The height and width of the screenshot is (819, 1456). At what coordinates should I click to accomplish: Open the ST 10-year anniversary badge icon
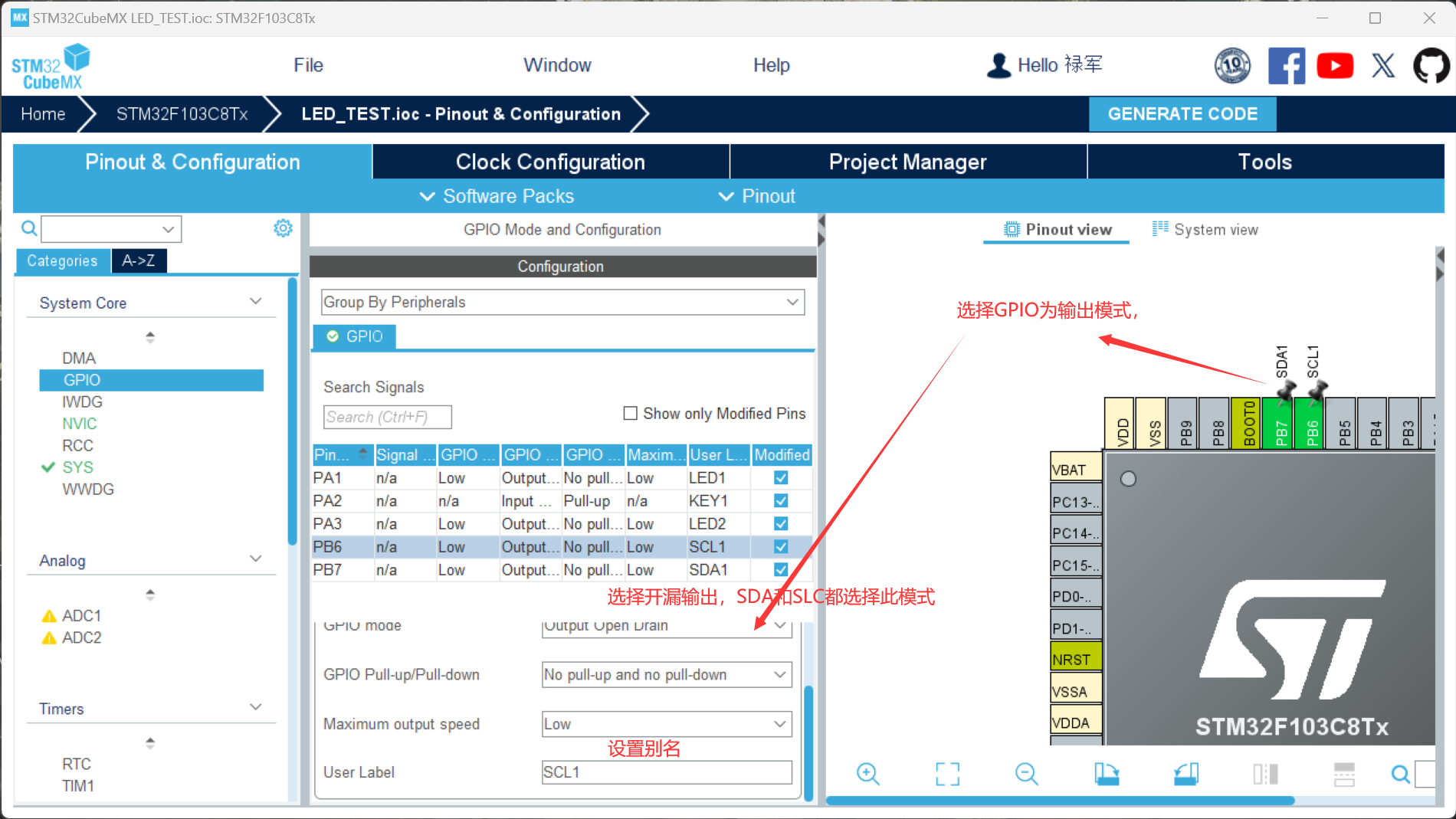pos(1232,65)
